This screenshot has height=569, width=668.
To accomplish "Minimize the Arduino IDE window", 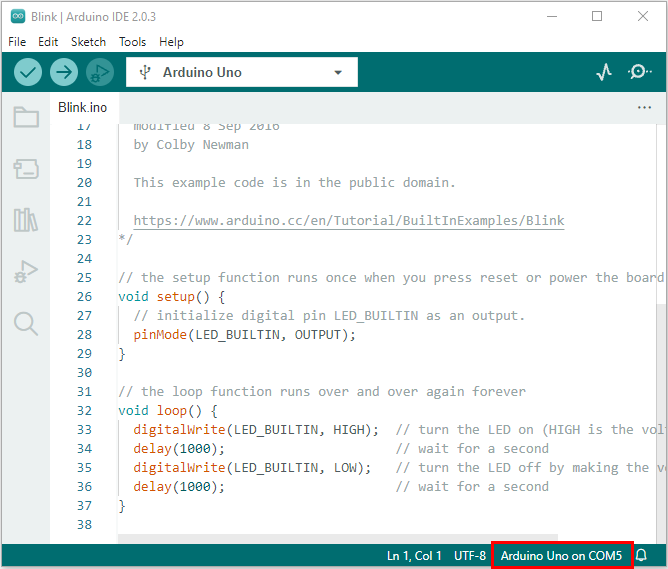I will point(552,17).
